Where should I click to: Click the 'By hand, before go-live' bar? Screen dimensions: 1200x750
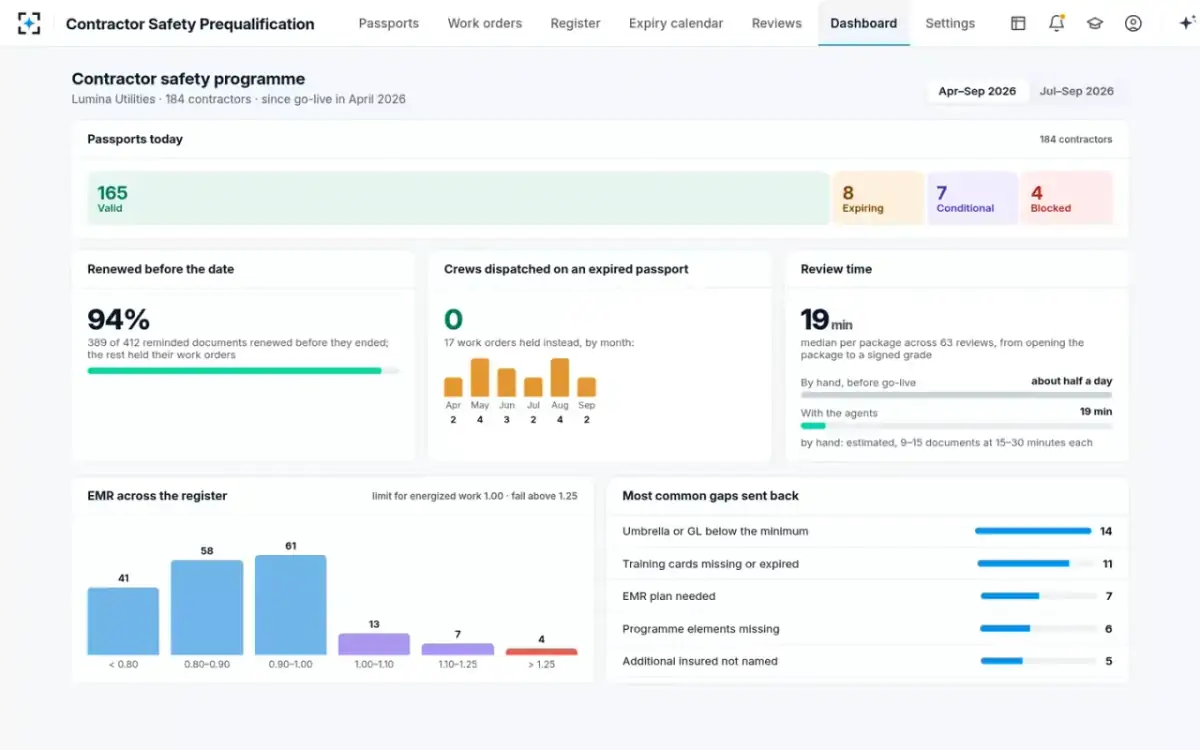click(x=956, y=395)
